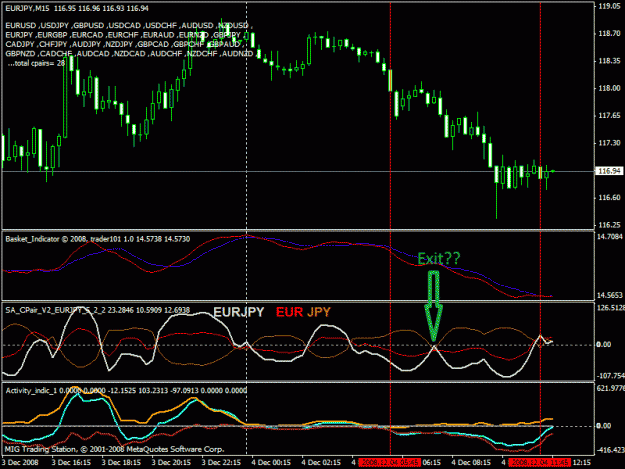The image size is (625, 469).
Task: Select the red 2008.12.04 11:45 time marker
Action: pos(540,463)
